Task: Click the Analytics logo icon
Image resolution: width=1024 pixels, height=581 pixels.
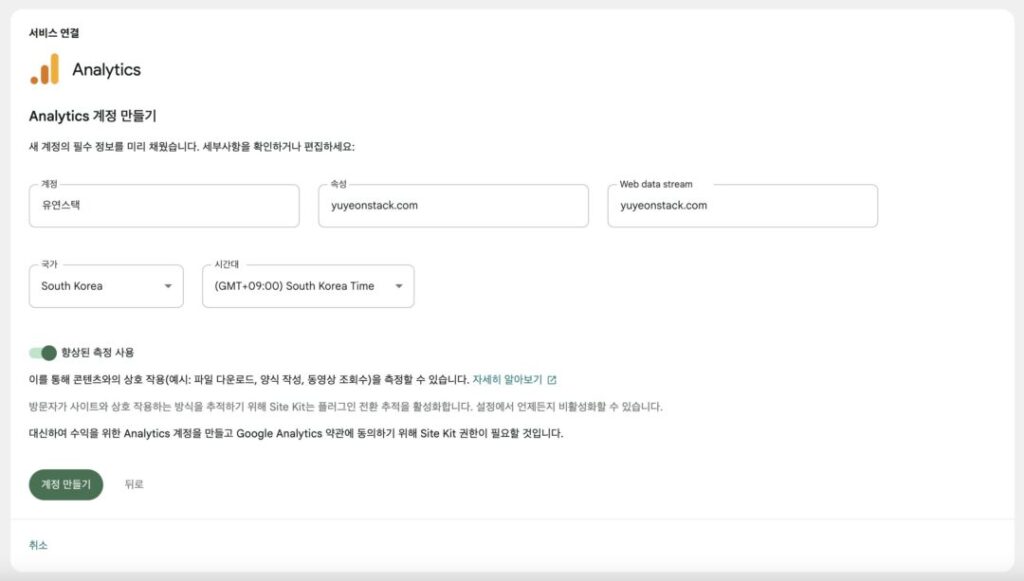Action: 44,69
